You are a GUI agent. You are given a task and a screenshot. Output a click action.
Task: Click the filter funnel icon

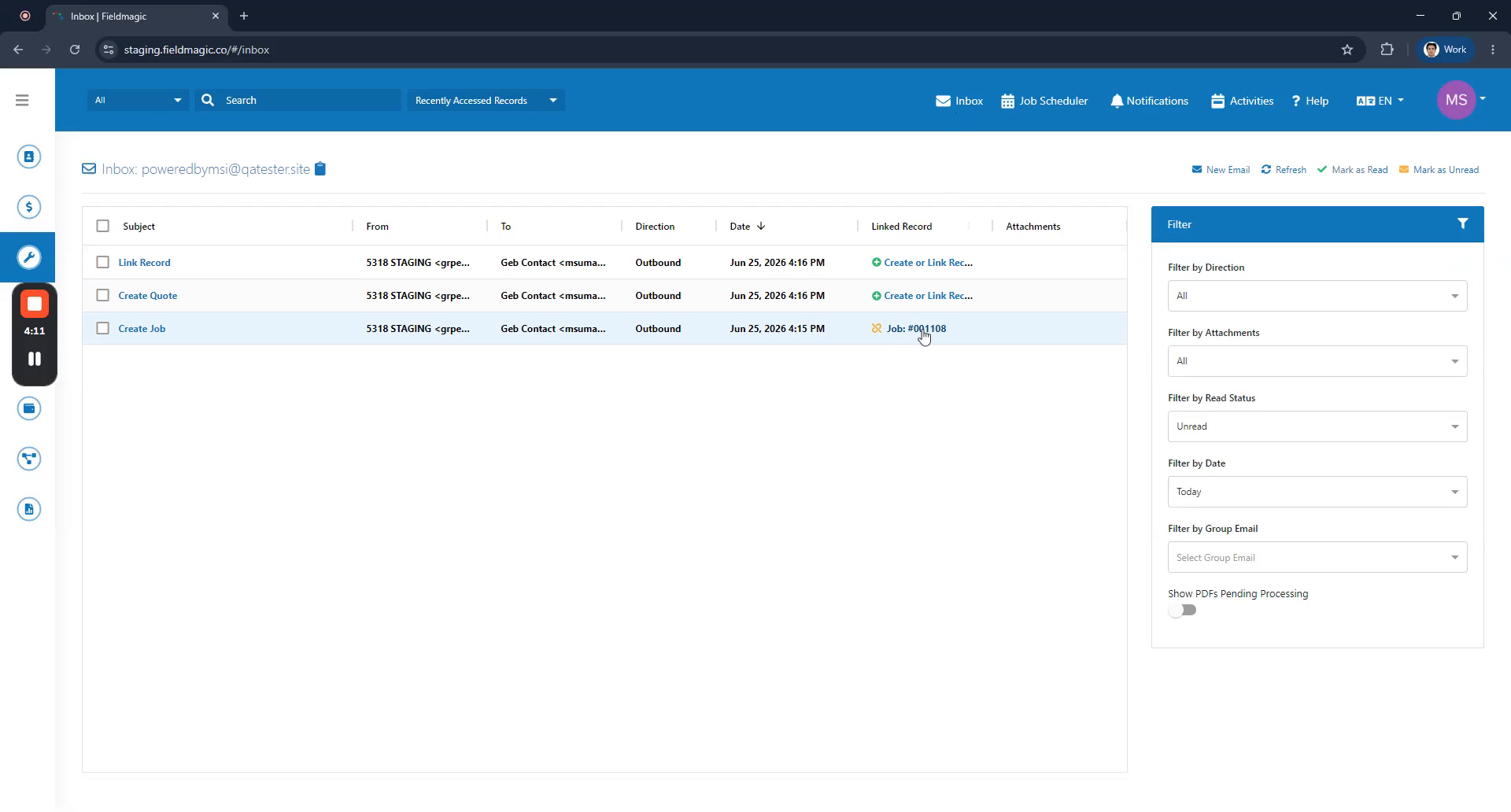click(1462, 224)
